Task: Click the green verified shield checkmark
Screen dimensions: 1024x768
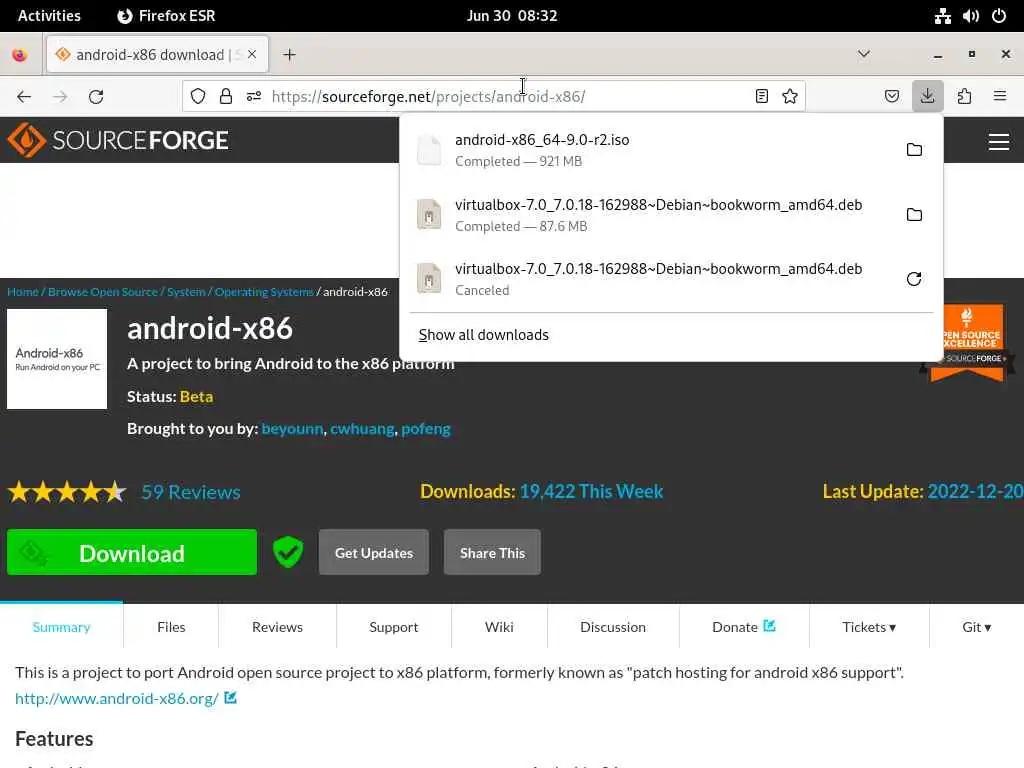Action: 288,552
